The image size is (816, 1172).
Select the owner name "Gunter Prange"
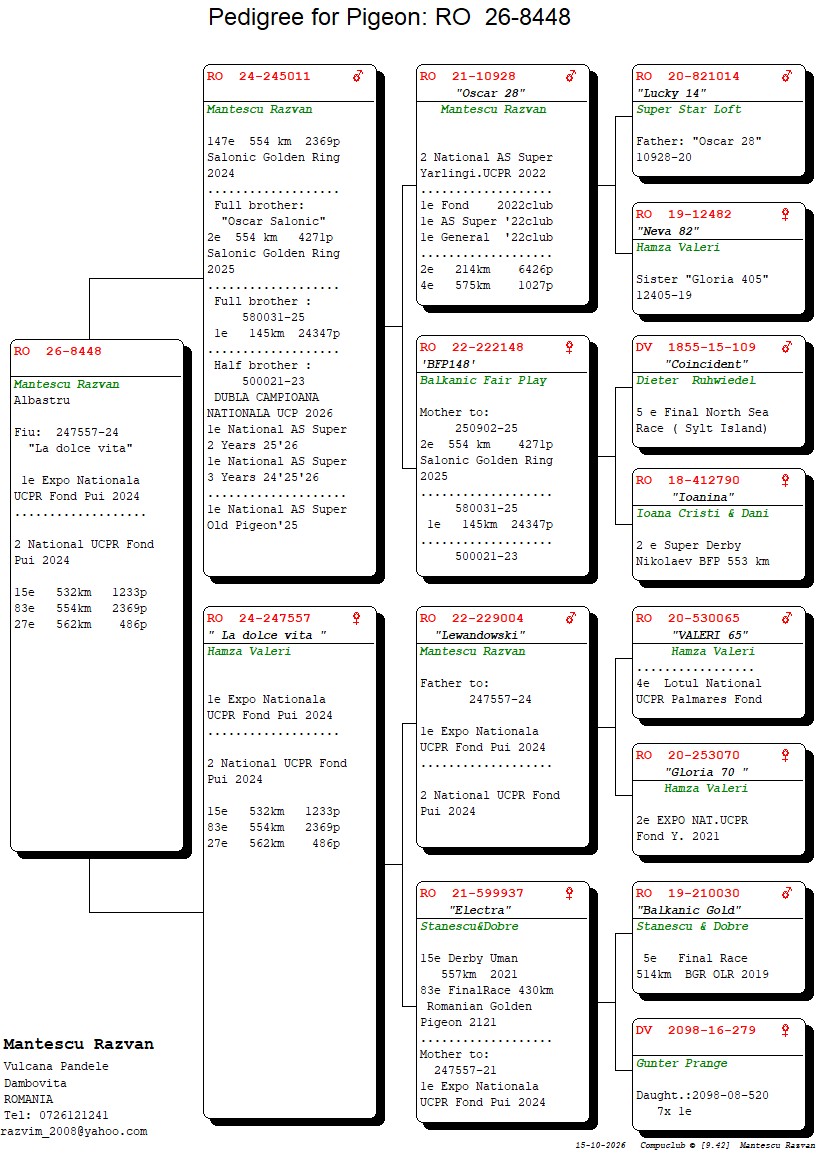click(682, 1064)
